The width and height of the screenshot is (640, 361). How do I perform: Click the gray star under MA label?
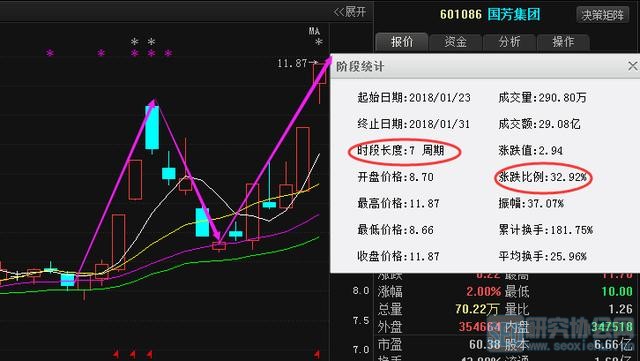319,42
